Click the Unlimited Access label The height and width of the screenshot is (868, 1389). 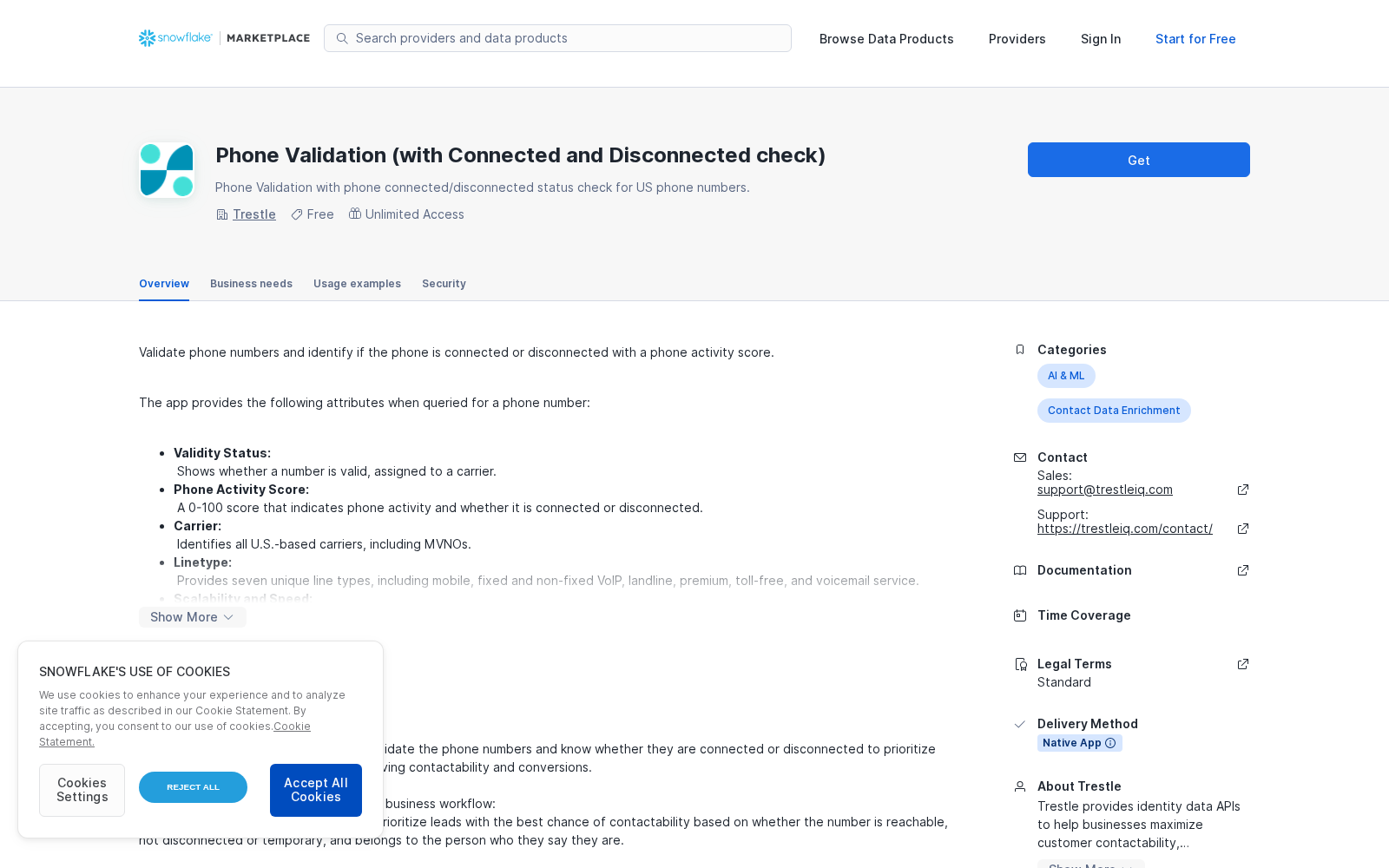coord(414,214)
